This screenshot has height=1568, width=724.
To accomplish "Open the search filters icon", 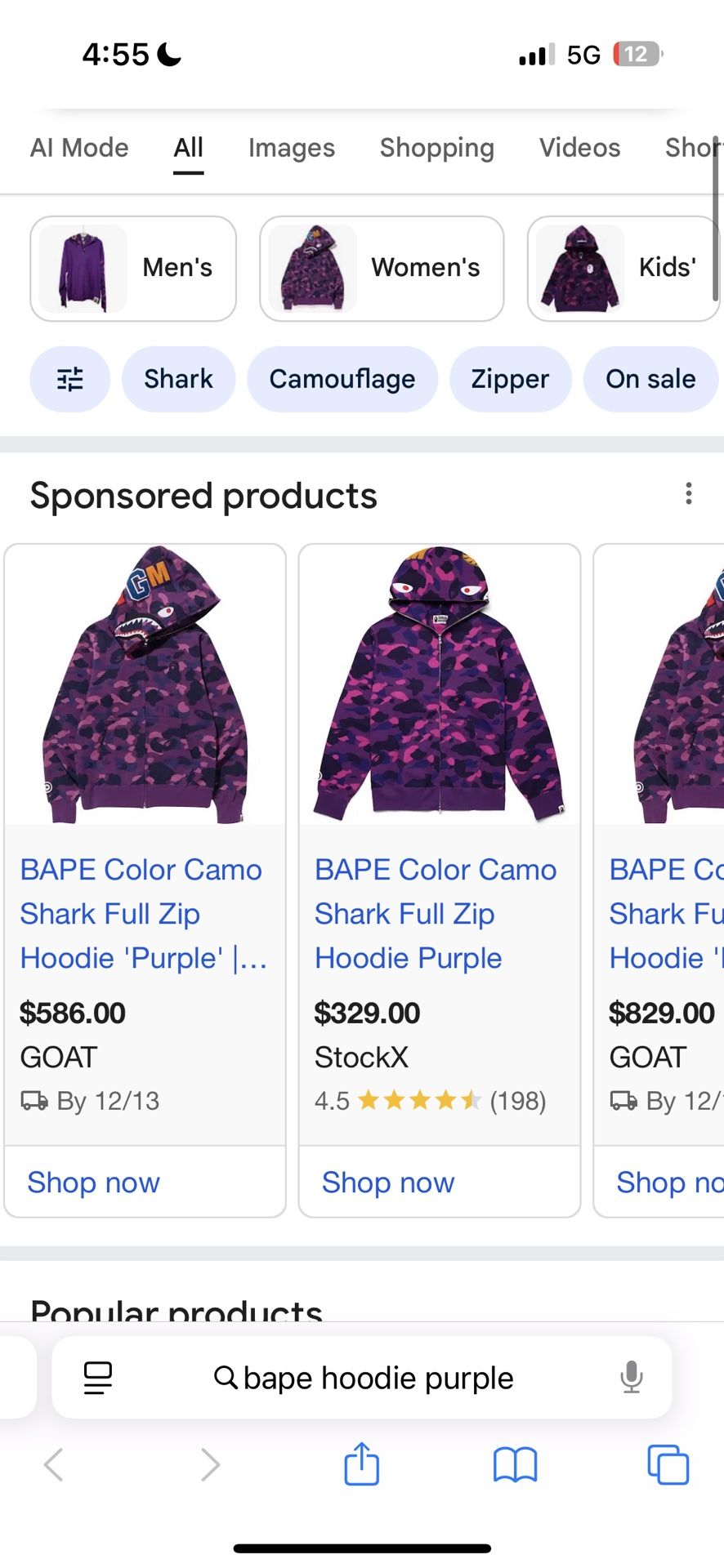I will 69,379.
